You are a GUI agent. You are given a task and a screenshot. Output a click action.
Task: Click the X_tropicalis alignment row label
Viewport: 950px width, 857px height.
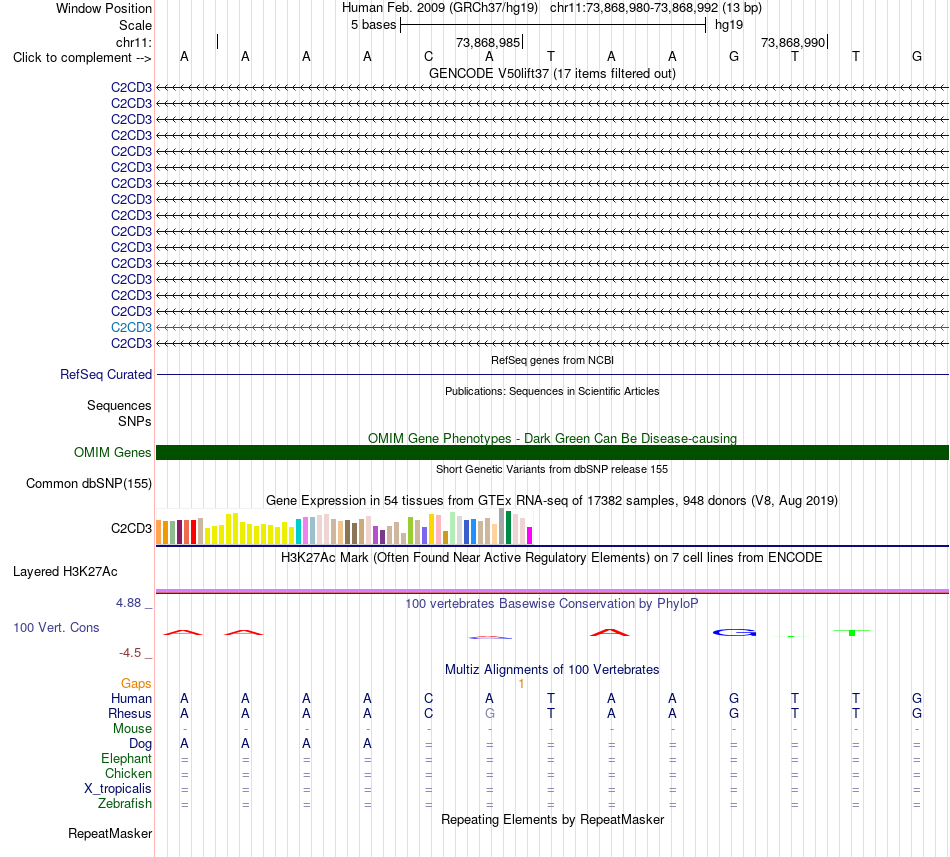(118, 789)
